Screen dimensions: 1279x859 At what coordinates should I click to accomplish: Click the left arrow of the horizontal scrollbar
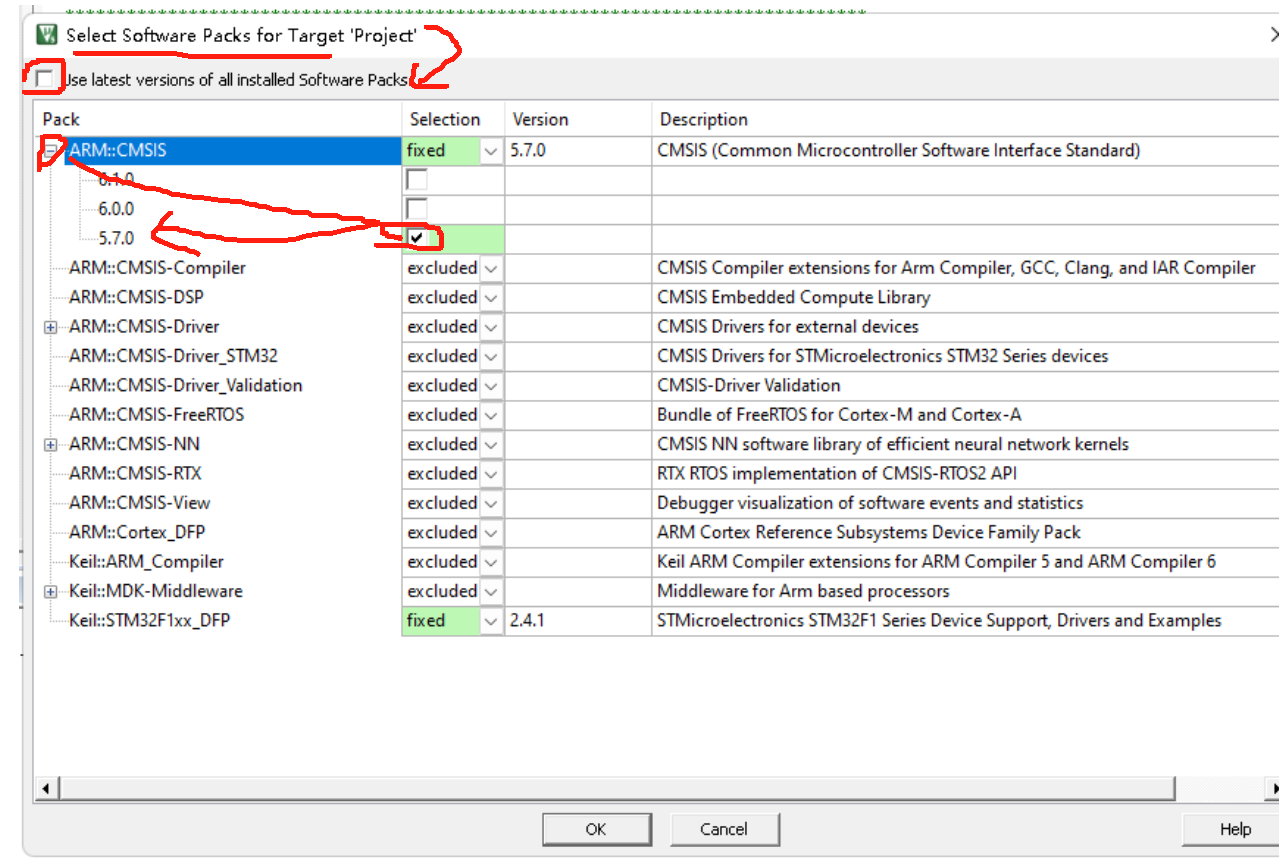(x=46, y=788)
